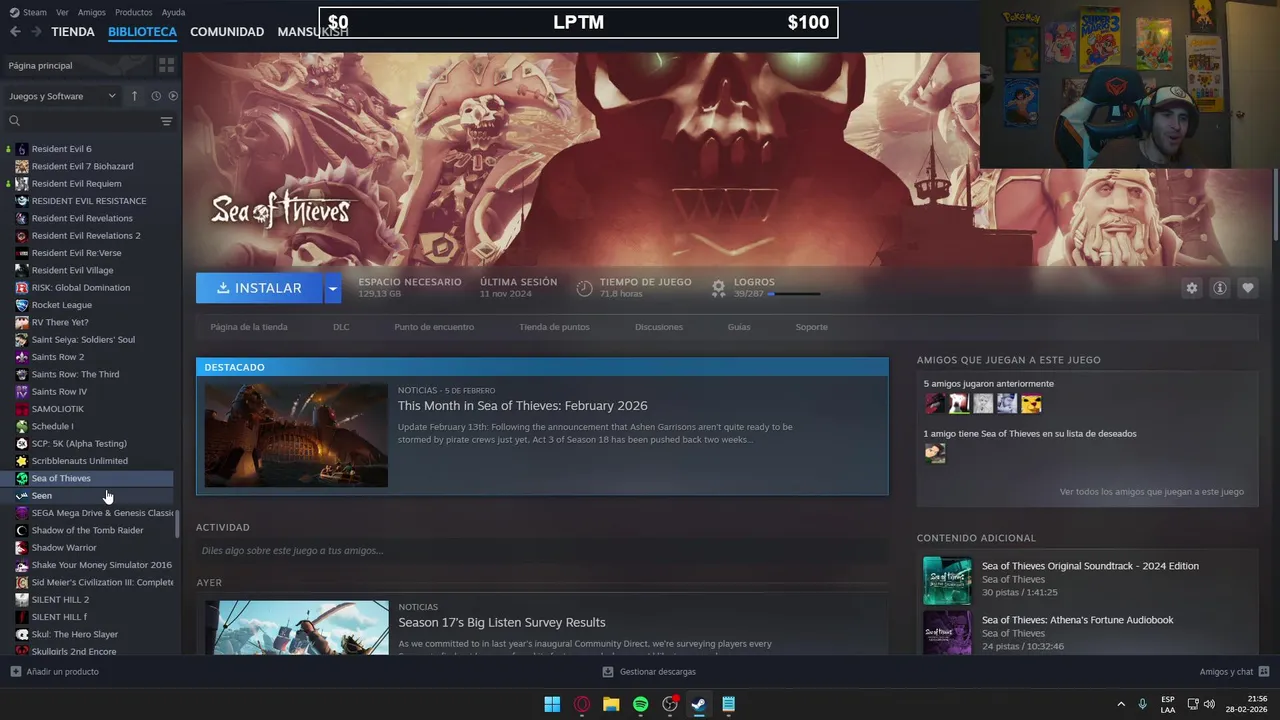This screenshot has width=1280, height=720.
Task: Open the LOGROS achievements trophy icon
Action: (718, 288)
